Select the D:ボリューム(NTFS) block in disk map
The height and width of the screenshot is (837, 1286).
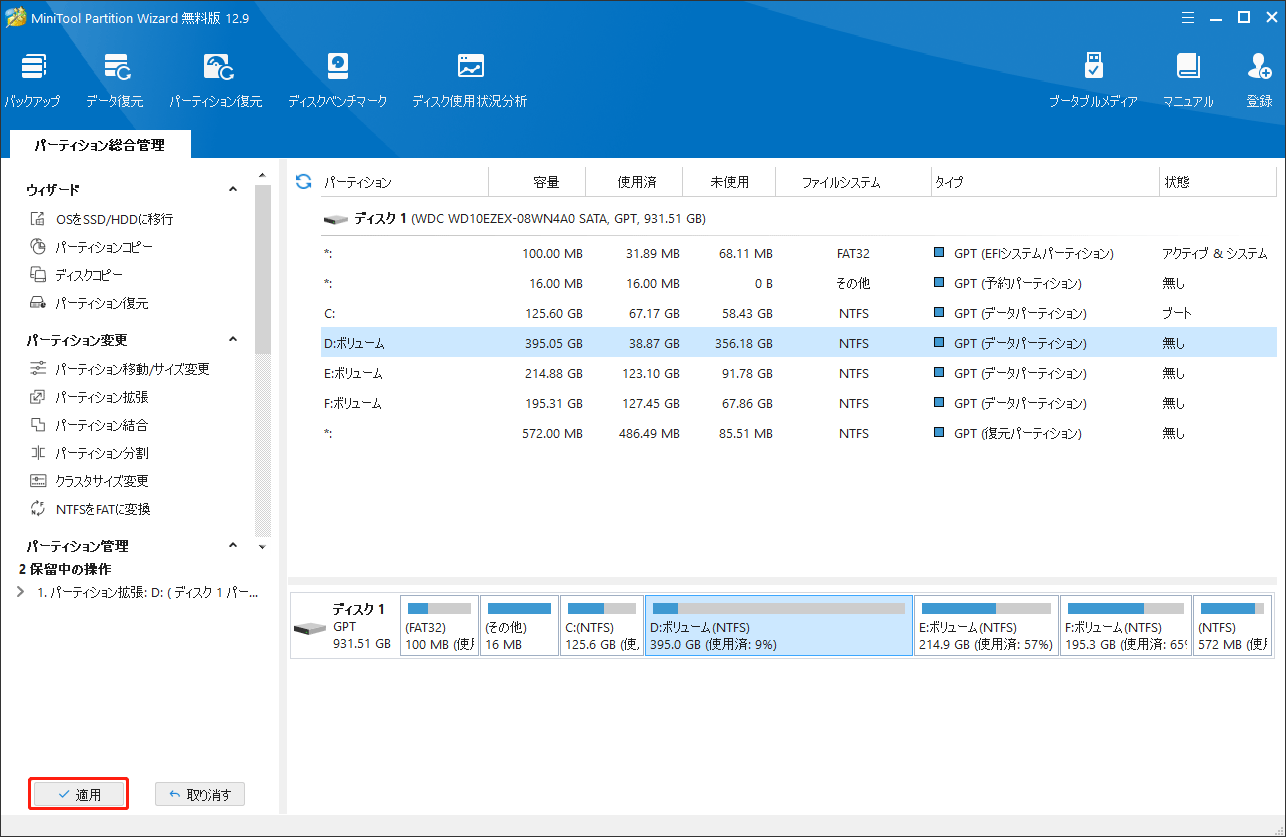(779, 626)
